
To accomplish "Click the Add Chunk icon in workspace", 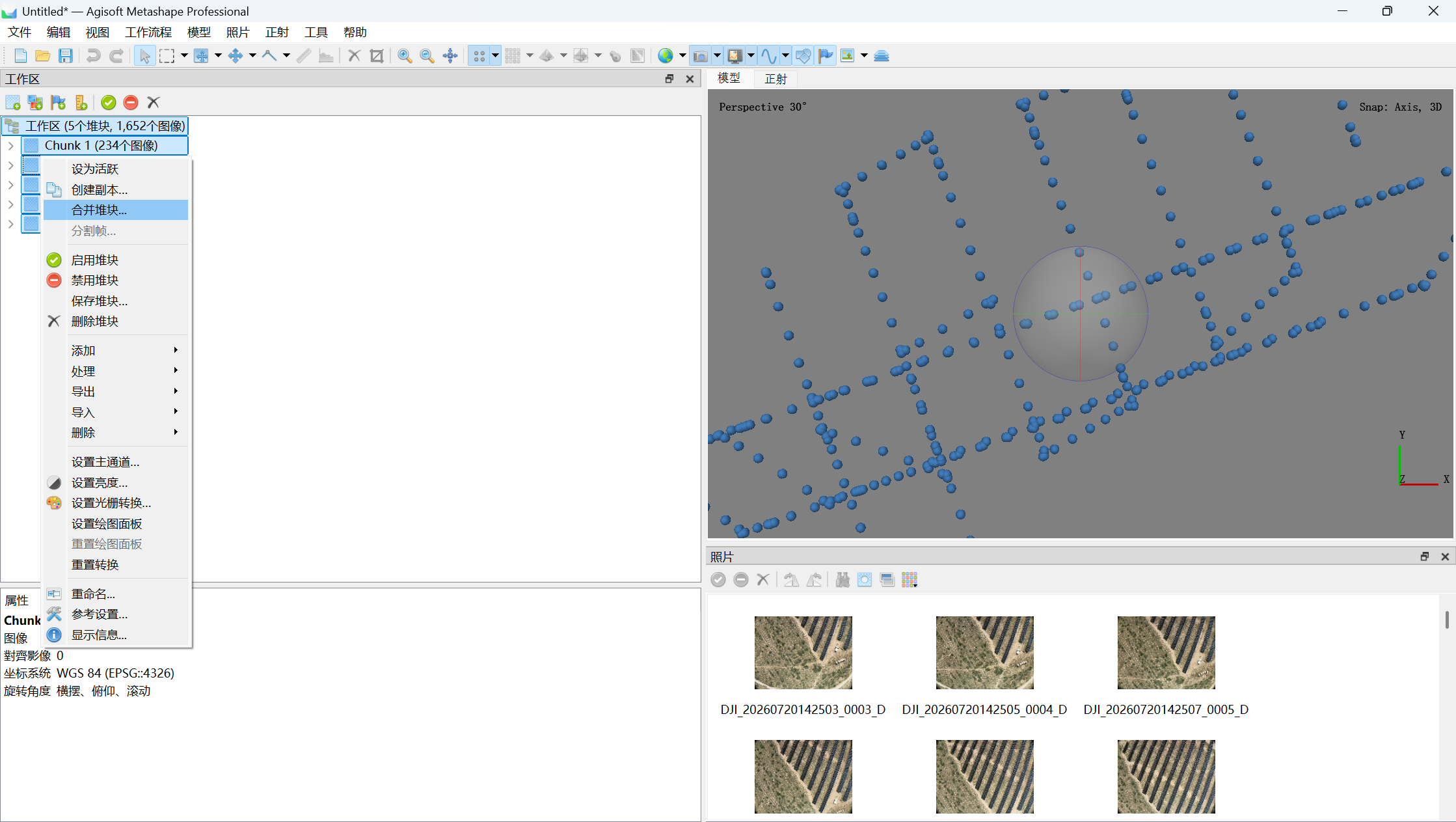I will 13,103.
